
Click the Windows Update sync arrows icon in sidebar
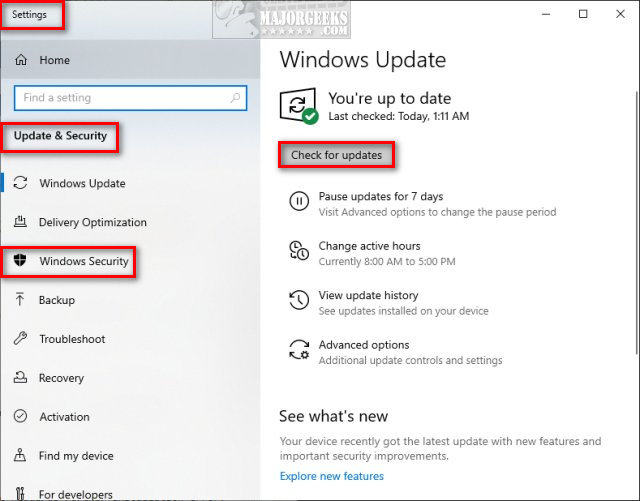coord(20,183)
